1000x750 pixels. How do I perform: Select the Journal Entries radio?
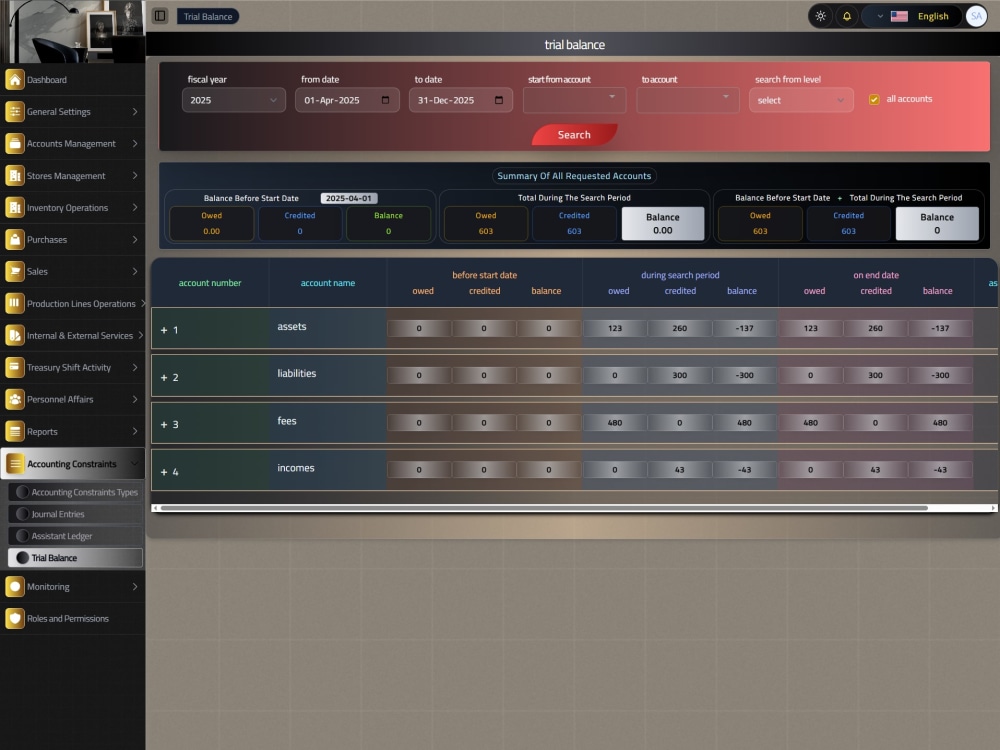tap(22, 513)
